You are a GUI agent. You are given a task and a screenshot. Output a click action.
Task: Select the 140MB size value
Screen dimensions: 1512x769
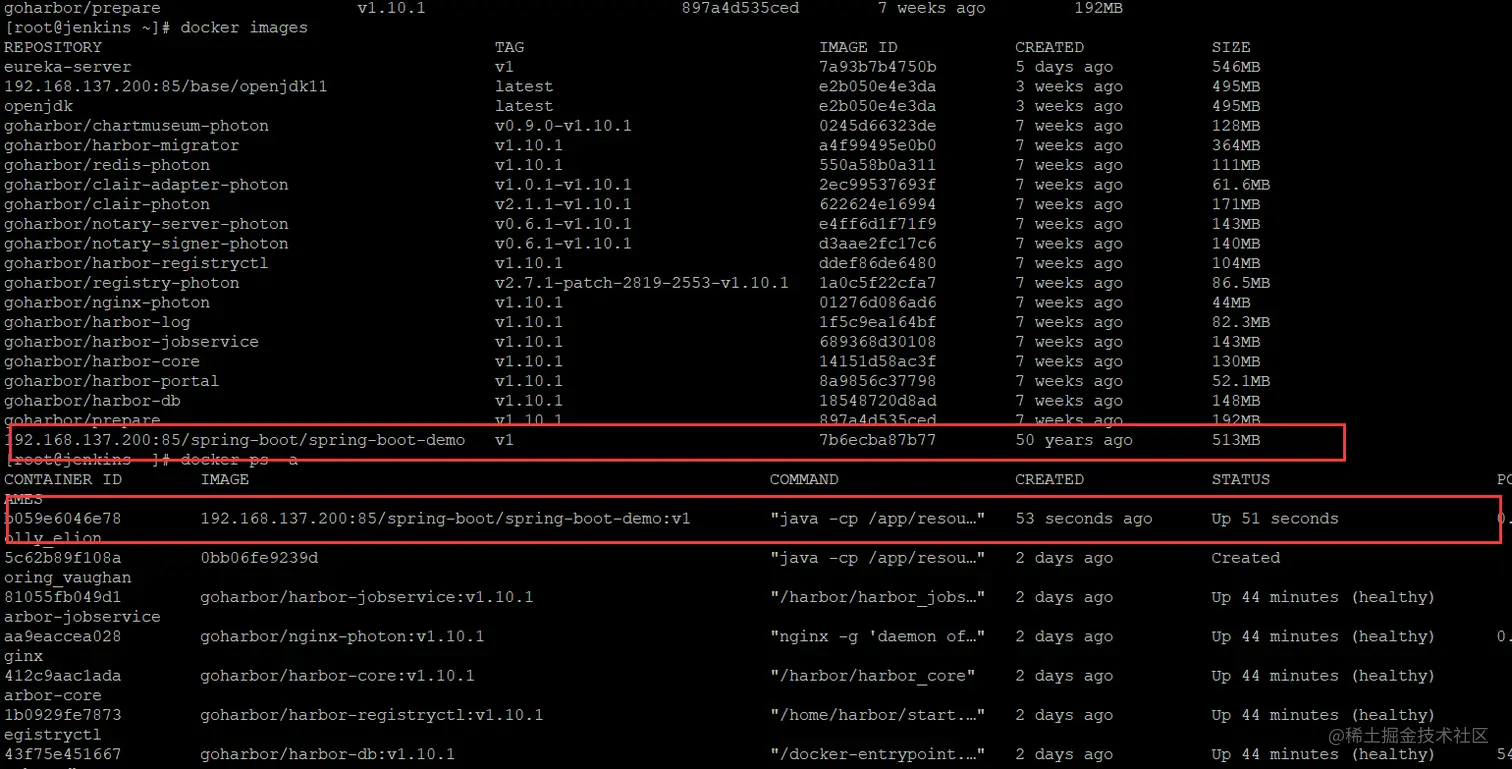click(x=1236, y=244)
